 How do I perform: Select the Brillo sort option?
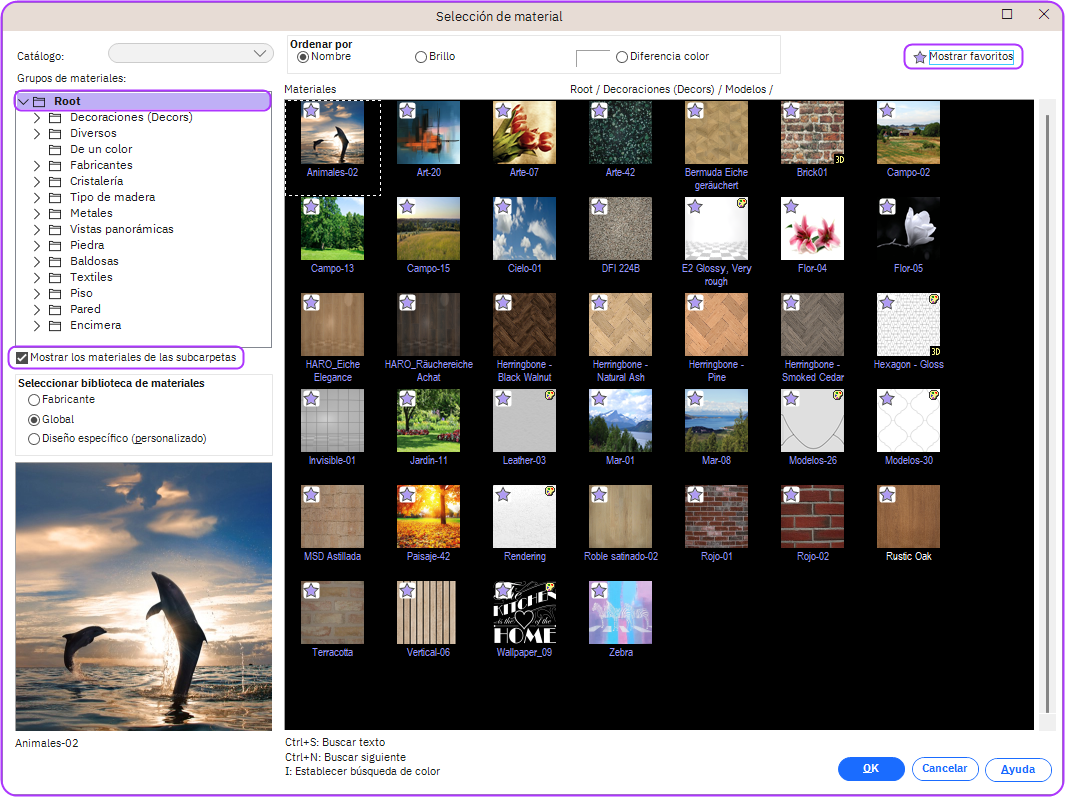pyautogui.click(x=421, y=57)
